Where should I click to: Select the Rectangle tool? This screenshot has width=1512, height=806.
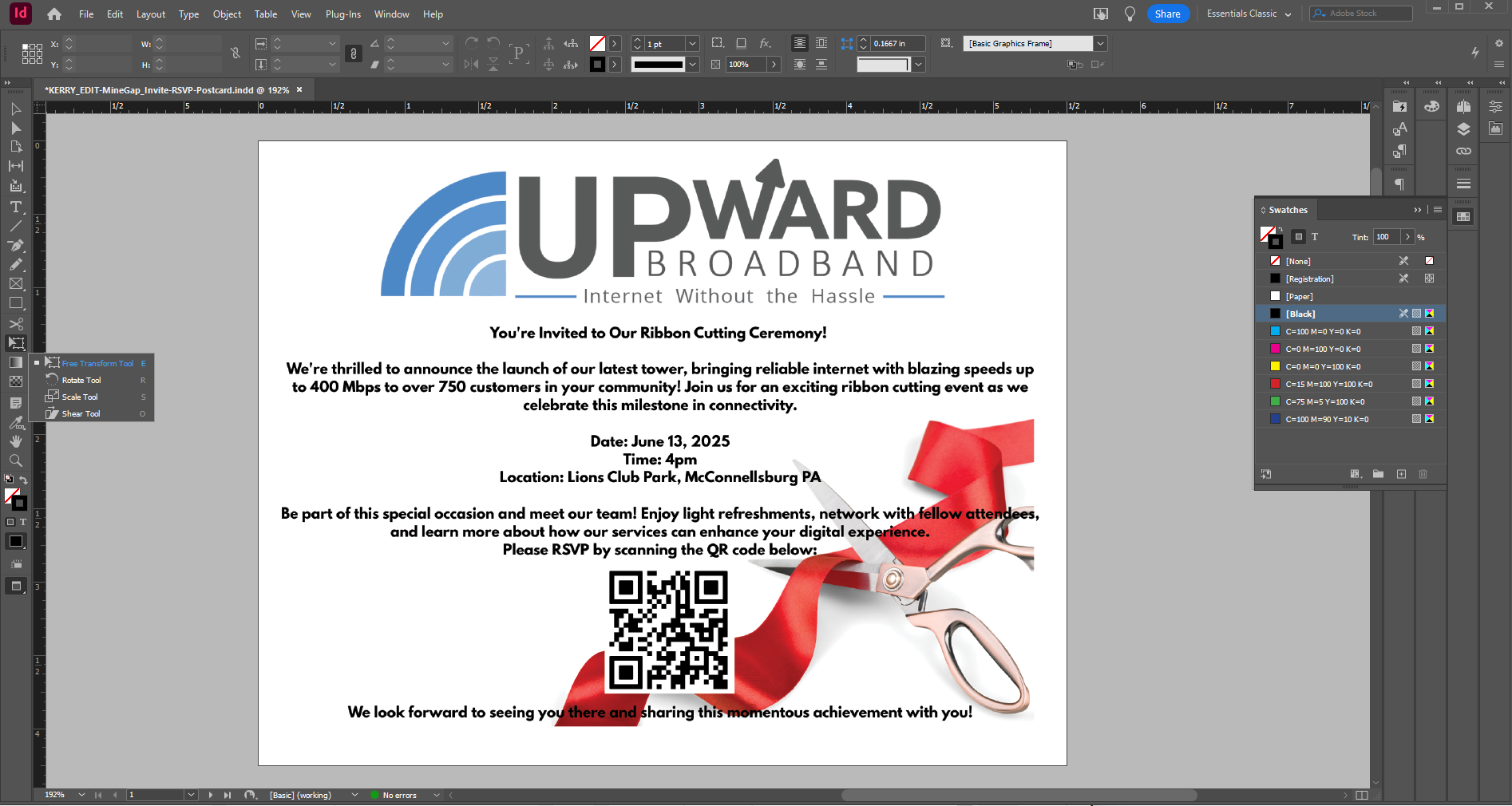15,303
